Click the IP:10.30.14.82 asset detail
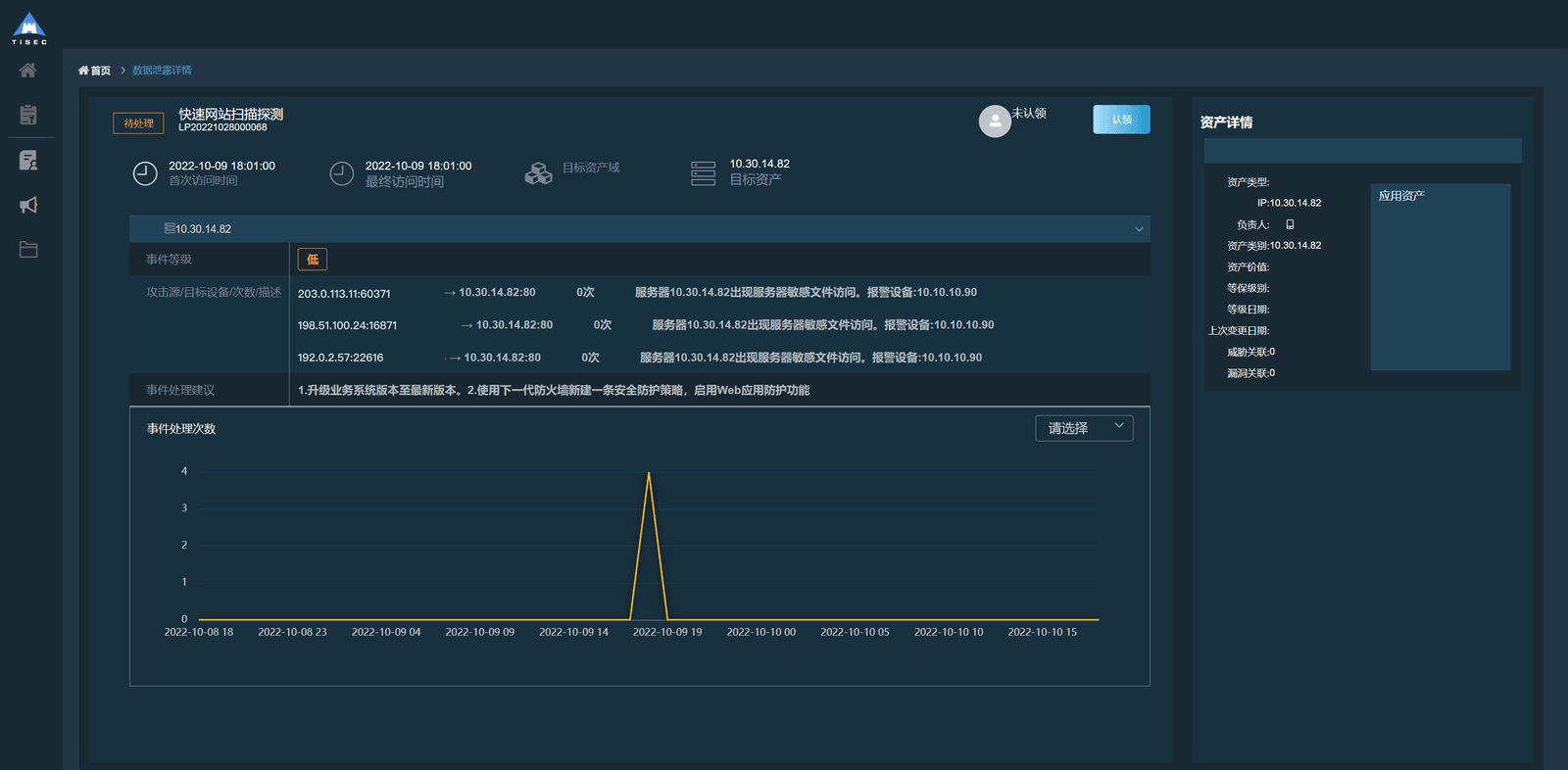The width and height of the screenshot is (1568, 770). pos(1289,203)
